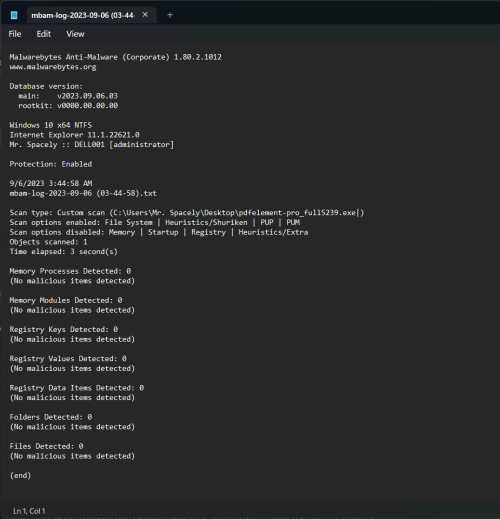Click the Ln 1, Col 1 status indicator

[29, 511]
